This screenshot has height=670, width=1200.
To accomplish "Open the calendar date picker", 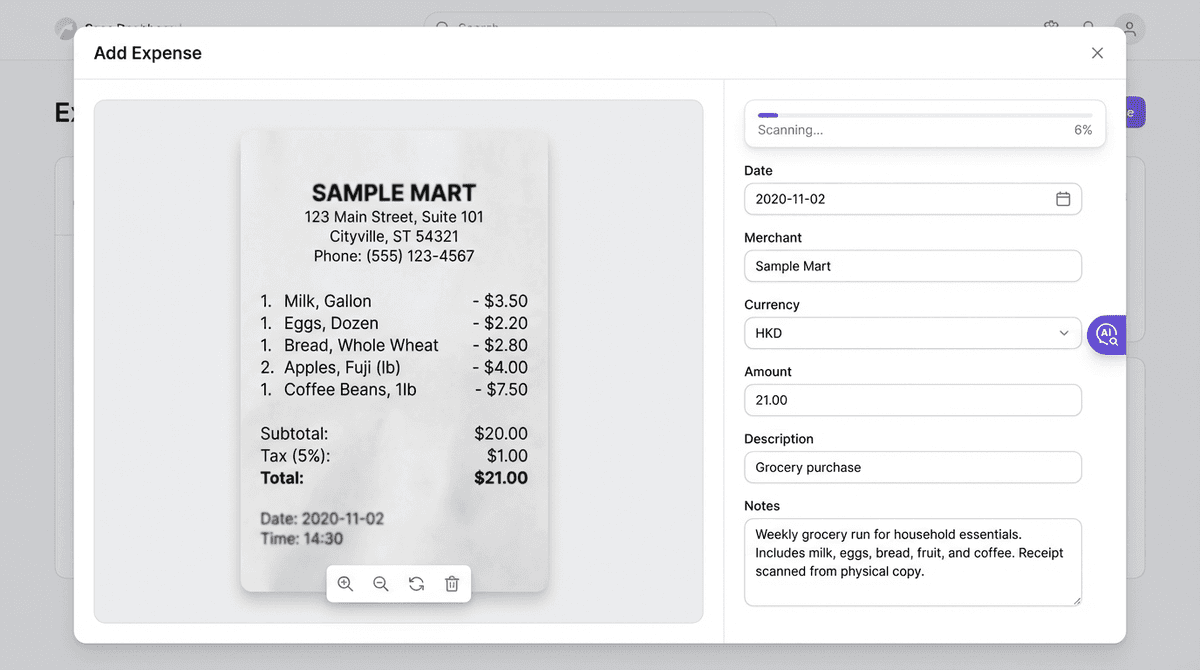I will pyautogui.click(x=1063, y=199).
